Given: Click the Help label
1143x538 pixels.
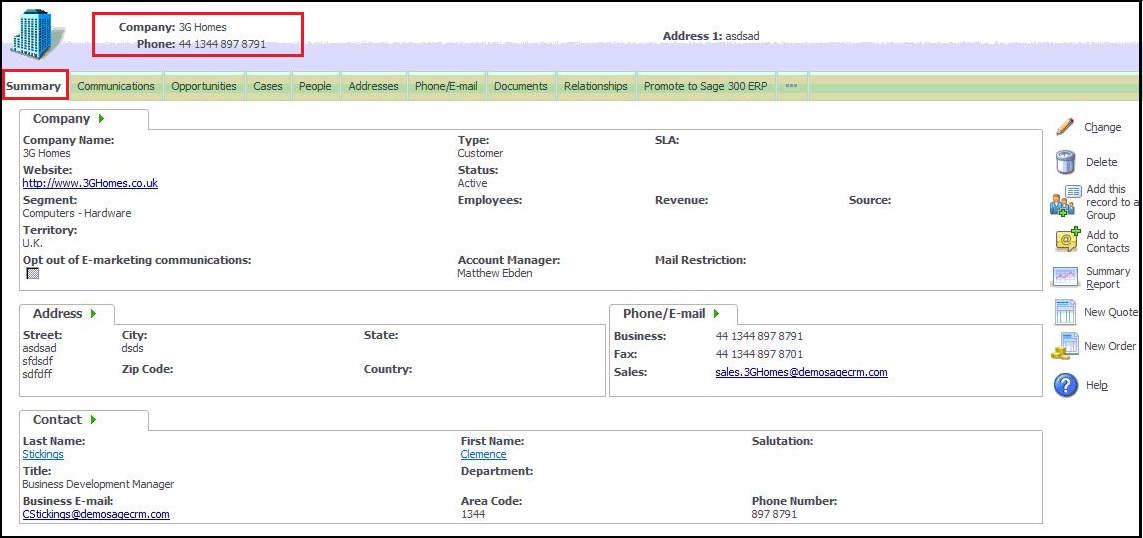Looking at the screenshot, I should point(1097,385).
